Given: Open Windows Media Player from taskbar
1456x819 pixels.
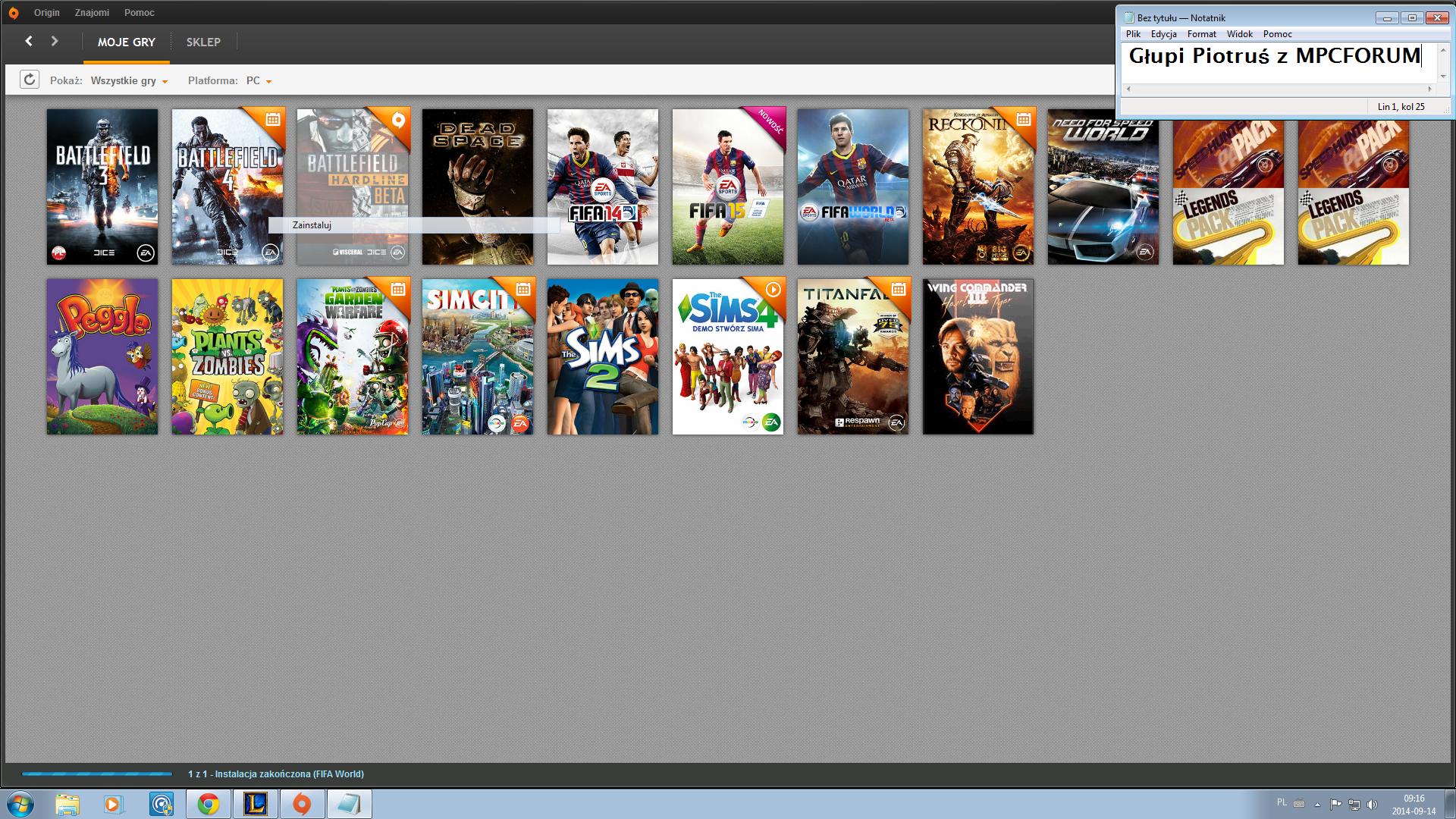Looking at the screenshot, I should click(113, 804).
